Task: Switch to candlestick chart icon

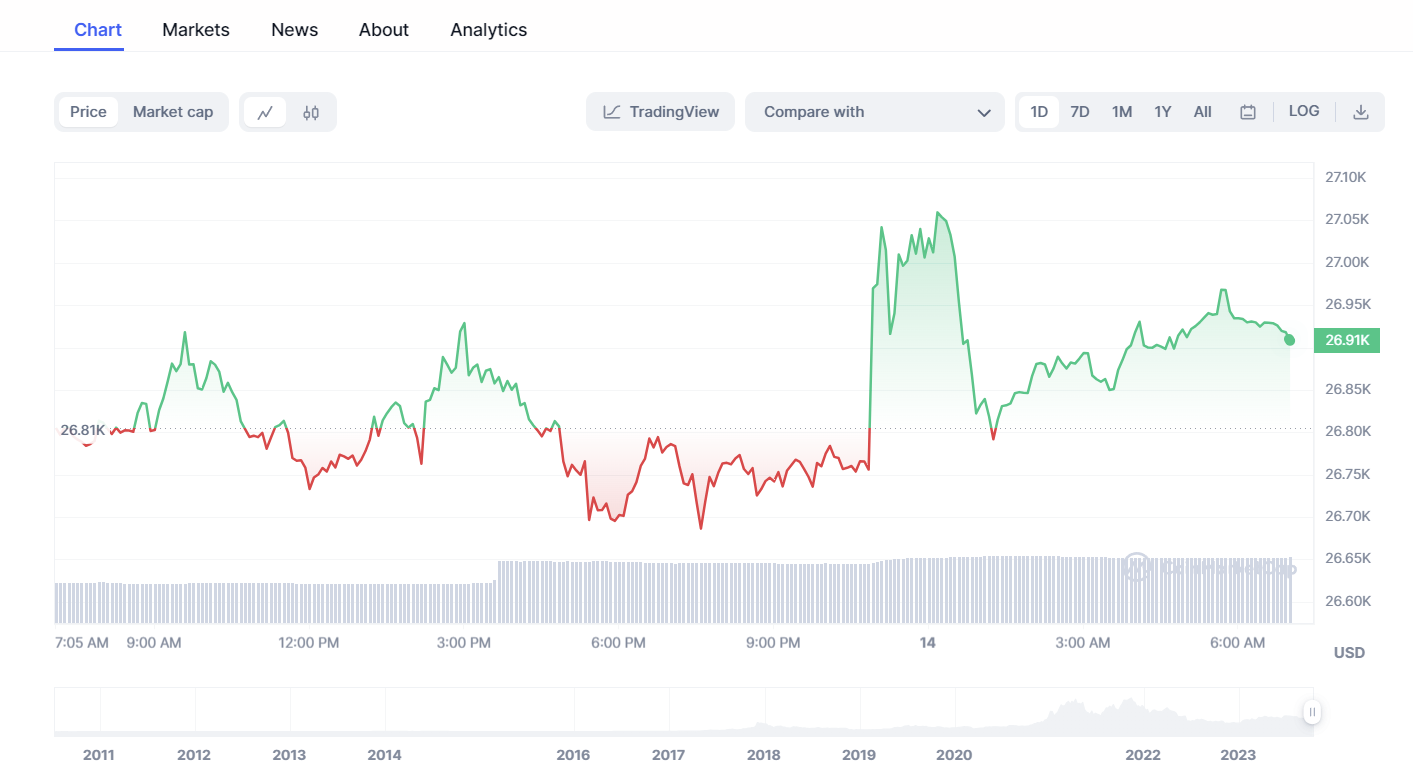Action: click(311, 112)
